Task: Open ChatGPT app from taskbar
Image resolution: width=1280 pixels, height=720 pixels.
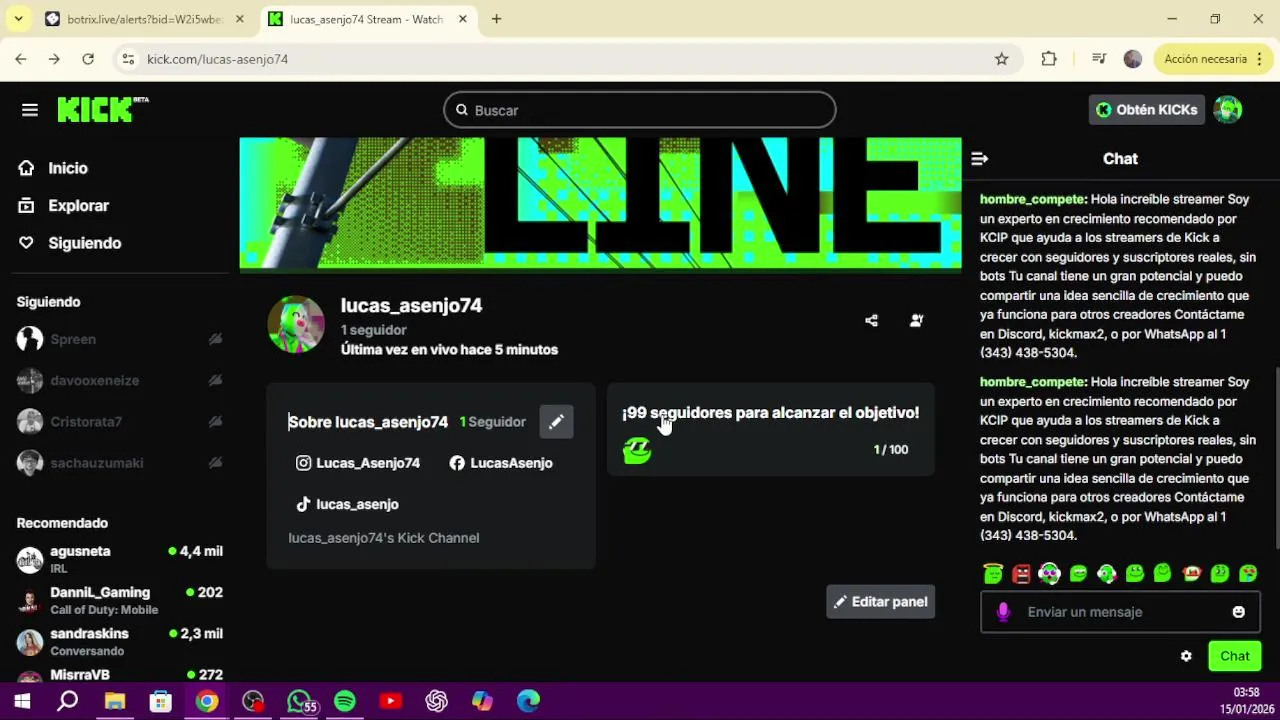Action: 437,702
